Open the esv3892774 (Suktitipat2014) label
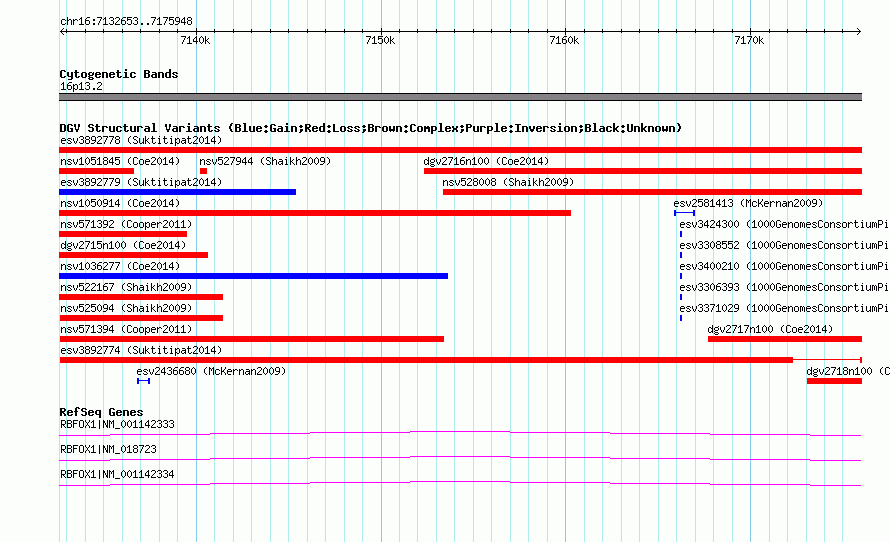This screenshot has width=890, height=542. [141, 350]
